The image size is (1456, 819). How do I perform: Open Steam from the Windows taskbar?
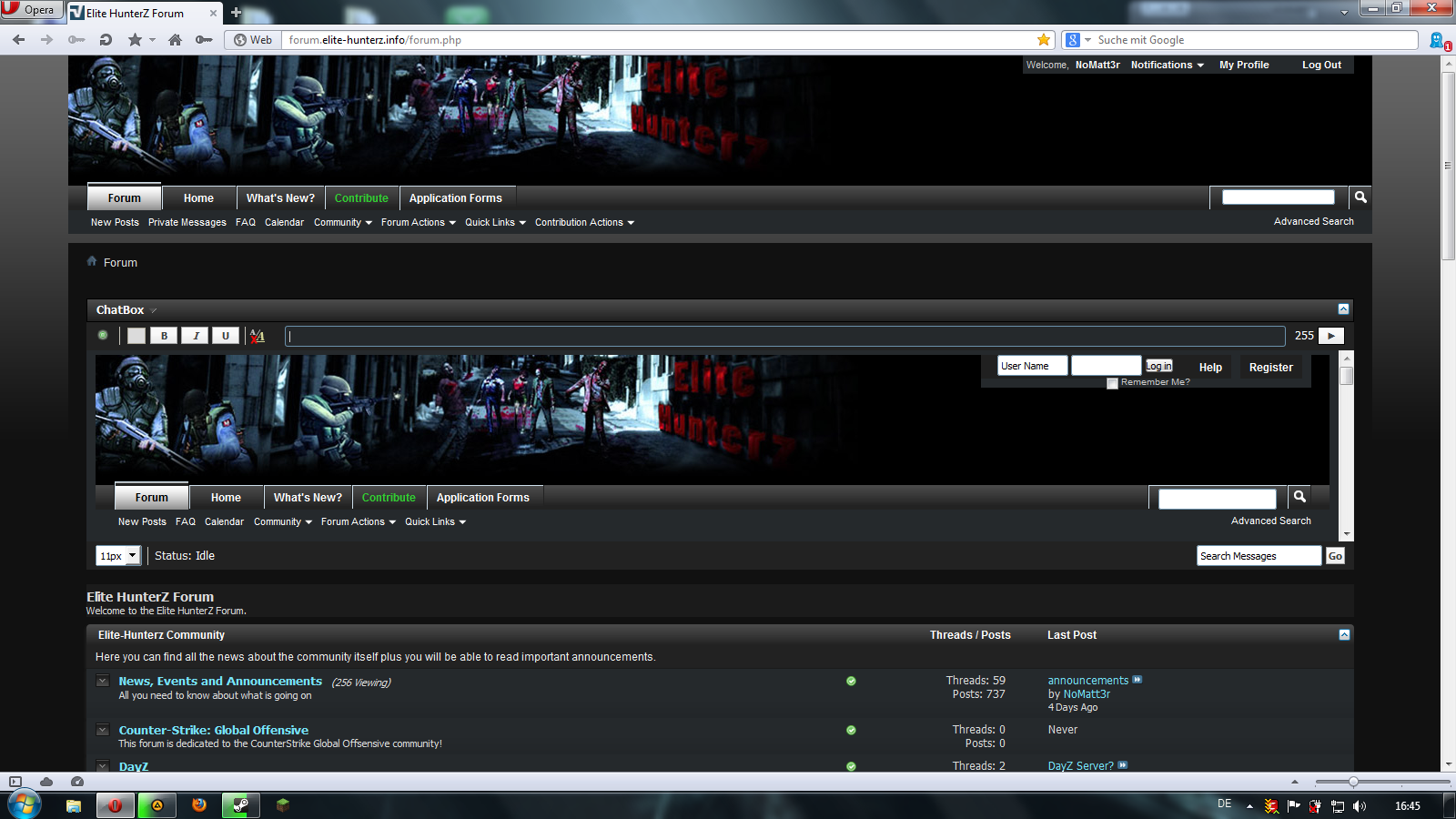240,805
